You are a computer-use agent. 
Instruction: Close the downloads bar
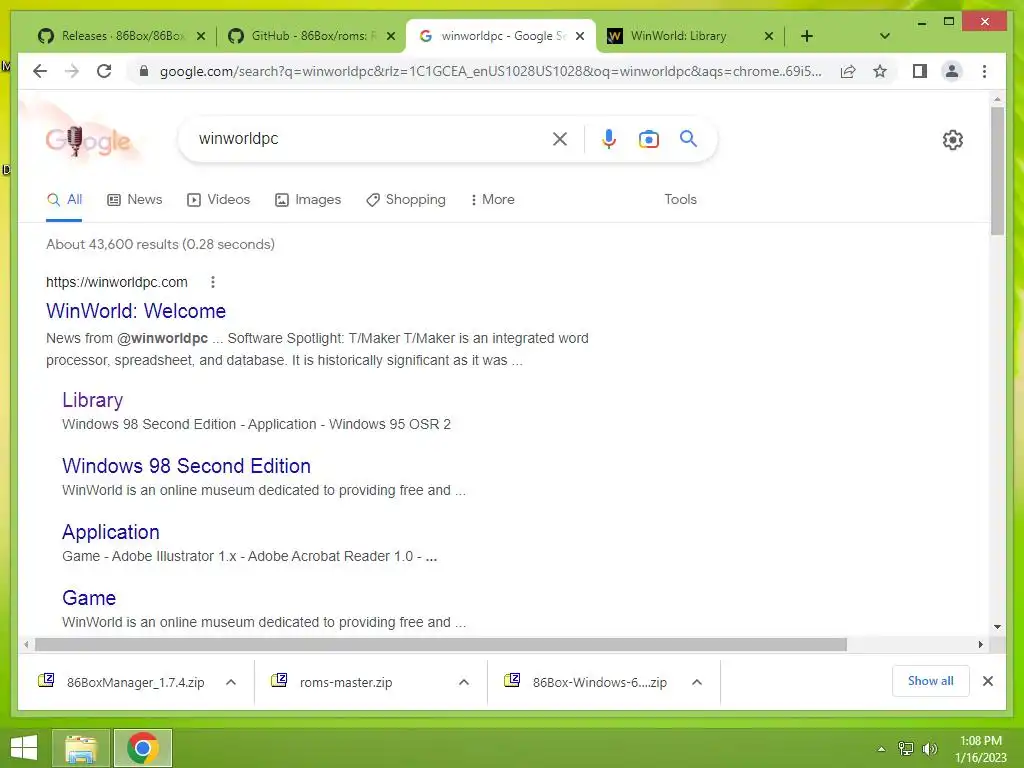(987, 681)
